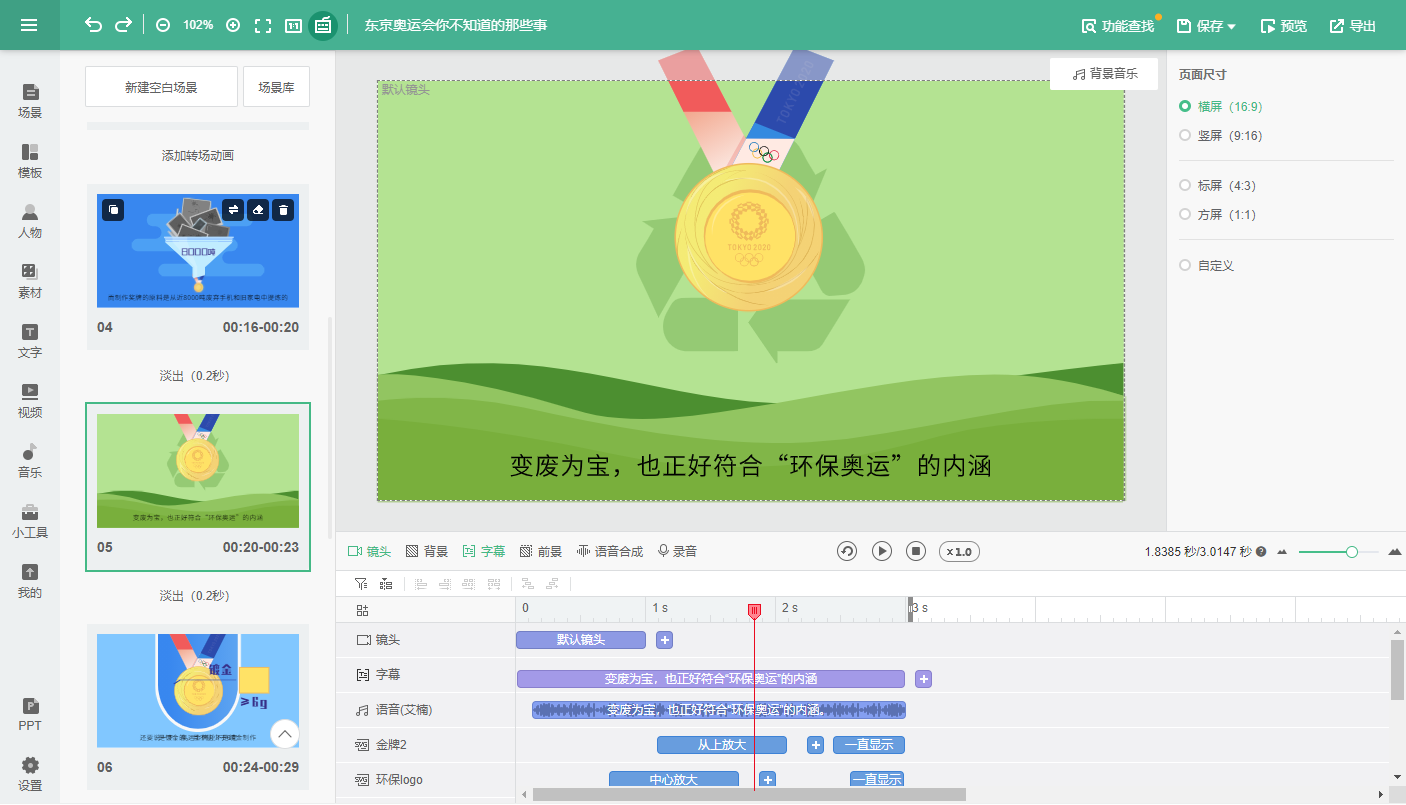Viewport: 1406px width, 805px height.
Task: Open playback speed x1.0 selector
Action: pos(959,551)
